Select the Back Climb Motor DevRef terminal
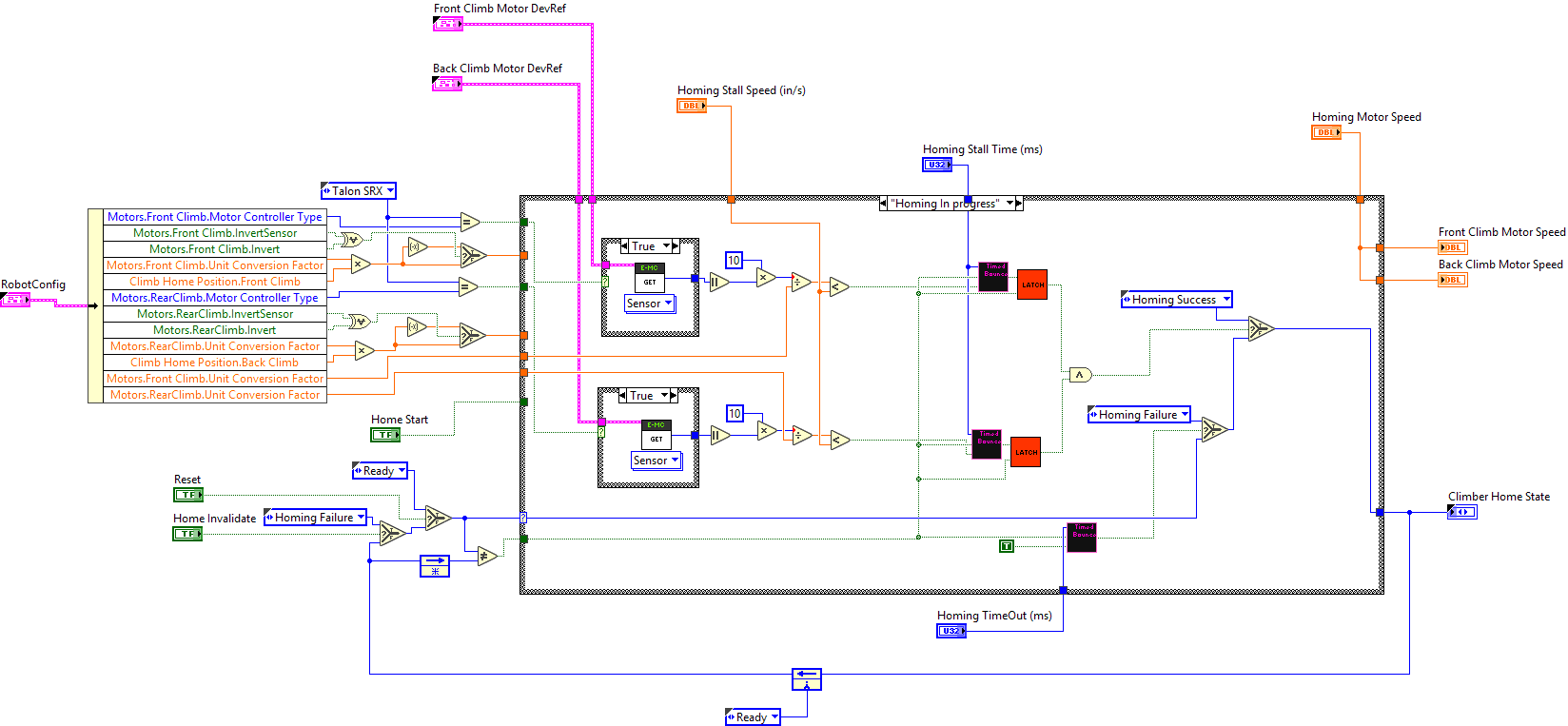This screenshot has height=726, width=1568. [x=446, y=84]
